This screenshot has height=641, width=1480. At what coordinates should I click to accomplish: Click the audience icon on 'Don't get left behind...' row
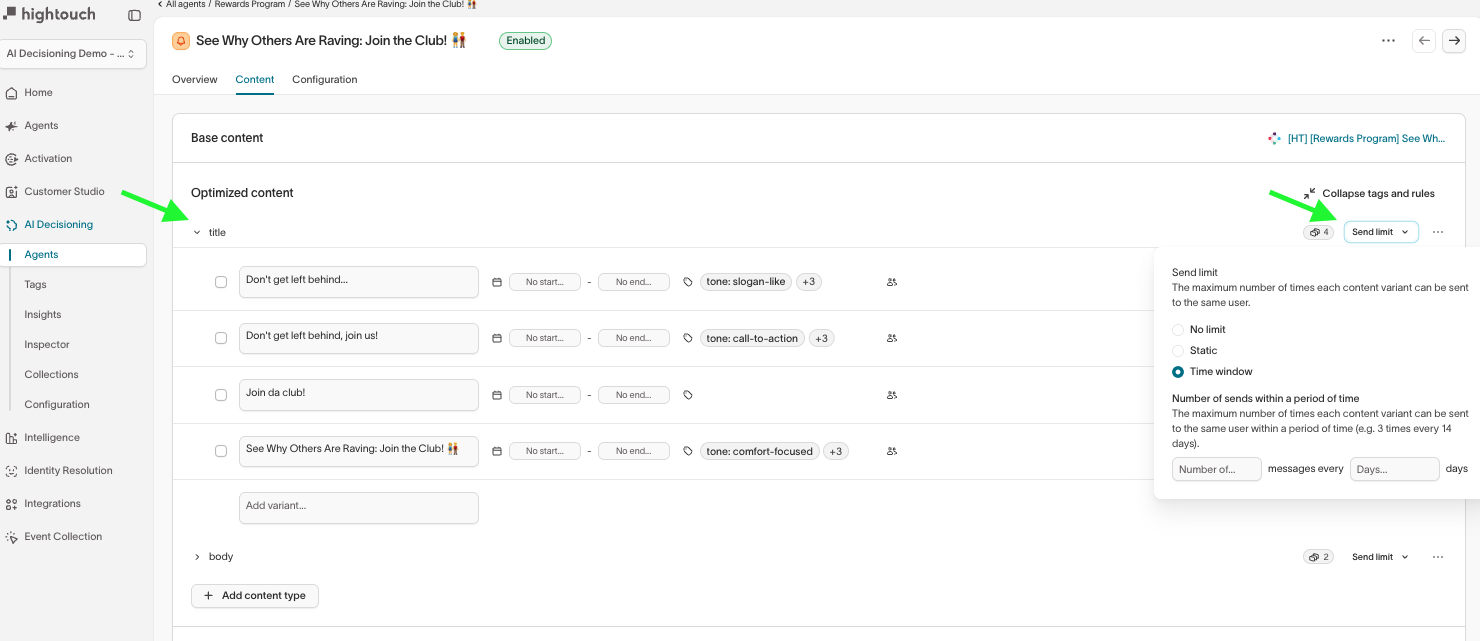(x=891, y=282)
